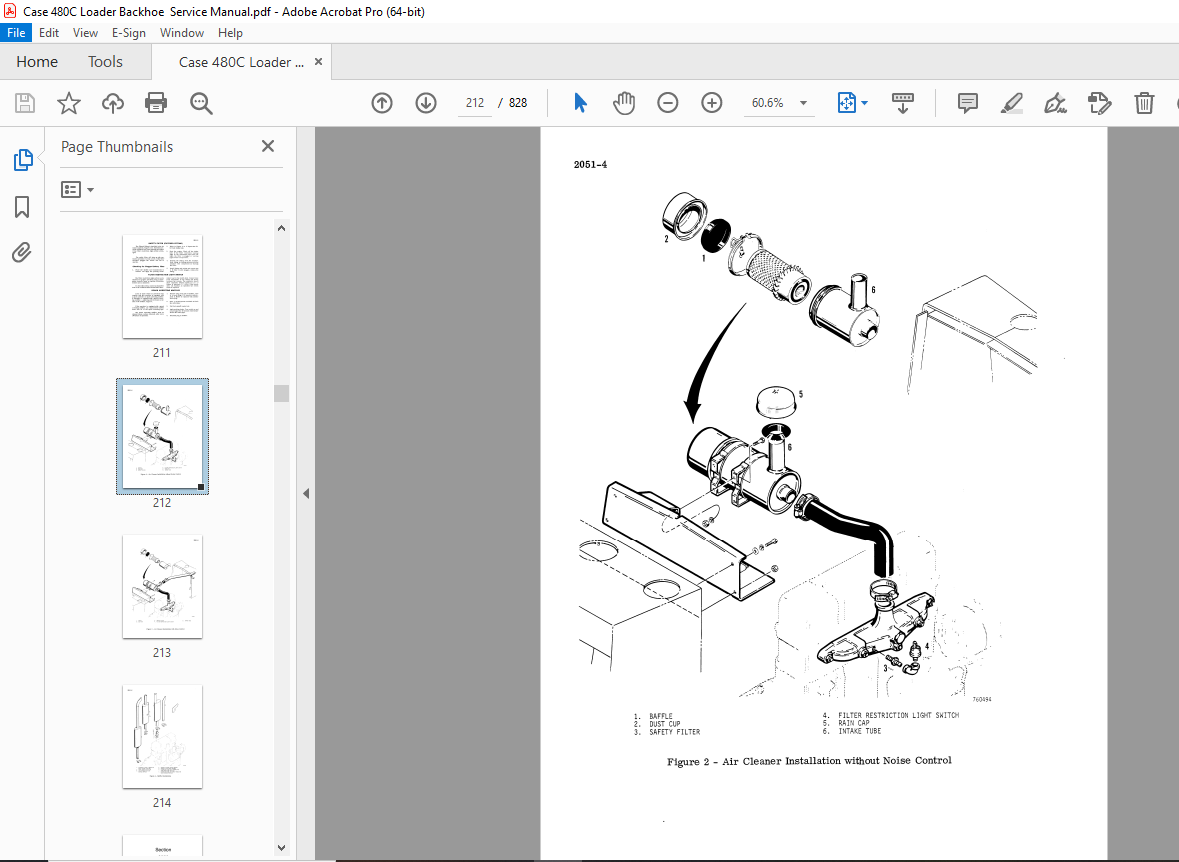Close the Case 480C Loader tab
The height and width of the screenshot is (862, 1179).
click(318, 62)
